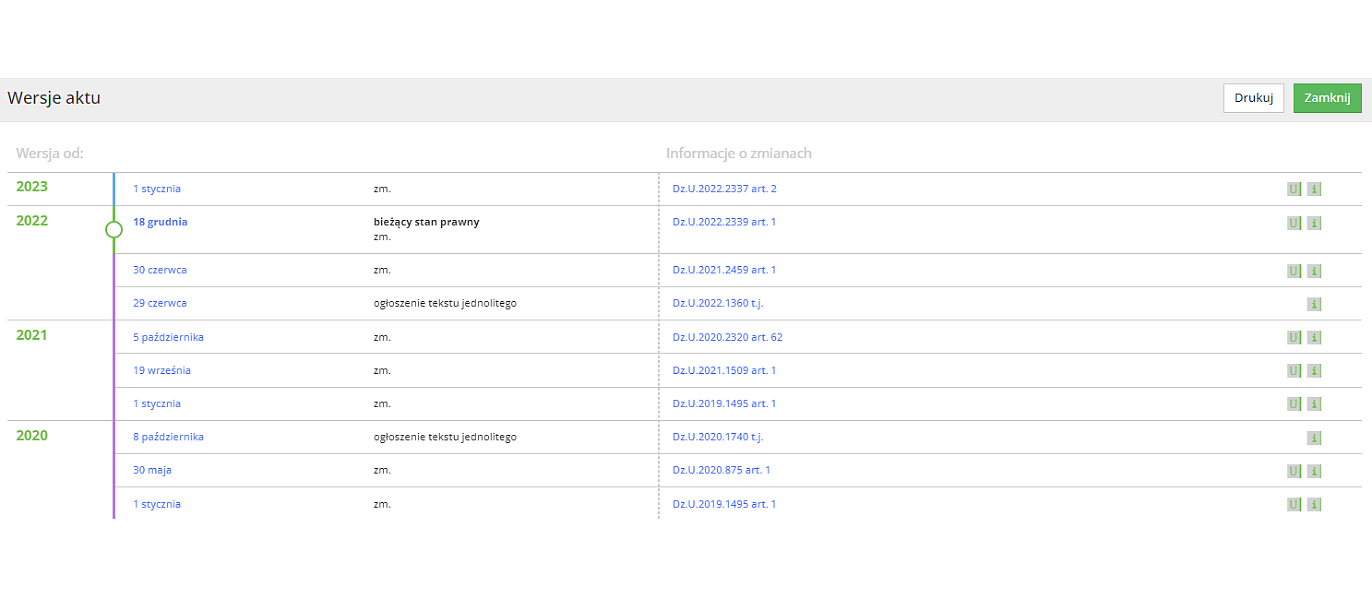Screen dimensions: 1372x607
Task: Open the info icon for the 18 grudnia version
Action: 1314,223
